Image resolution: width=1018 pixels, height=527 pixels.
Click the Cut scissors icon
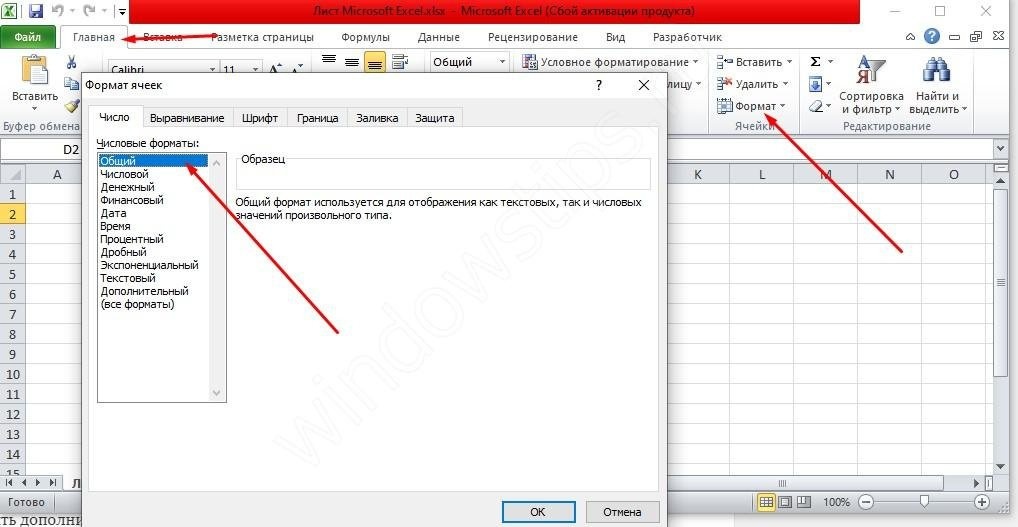pyautogui.click(x=72, y=62)
